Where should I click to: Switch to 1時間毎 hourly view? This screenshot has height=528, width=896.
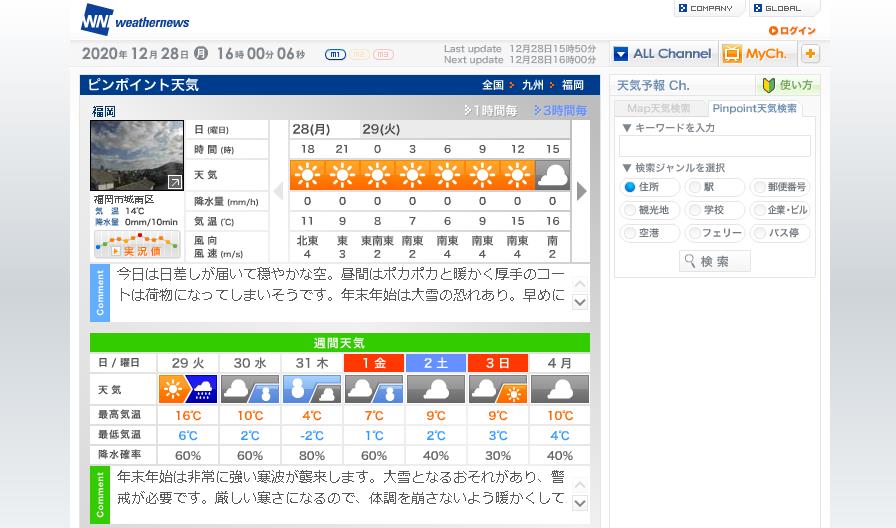(490, 110)
